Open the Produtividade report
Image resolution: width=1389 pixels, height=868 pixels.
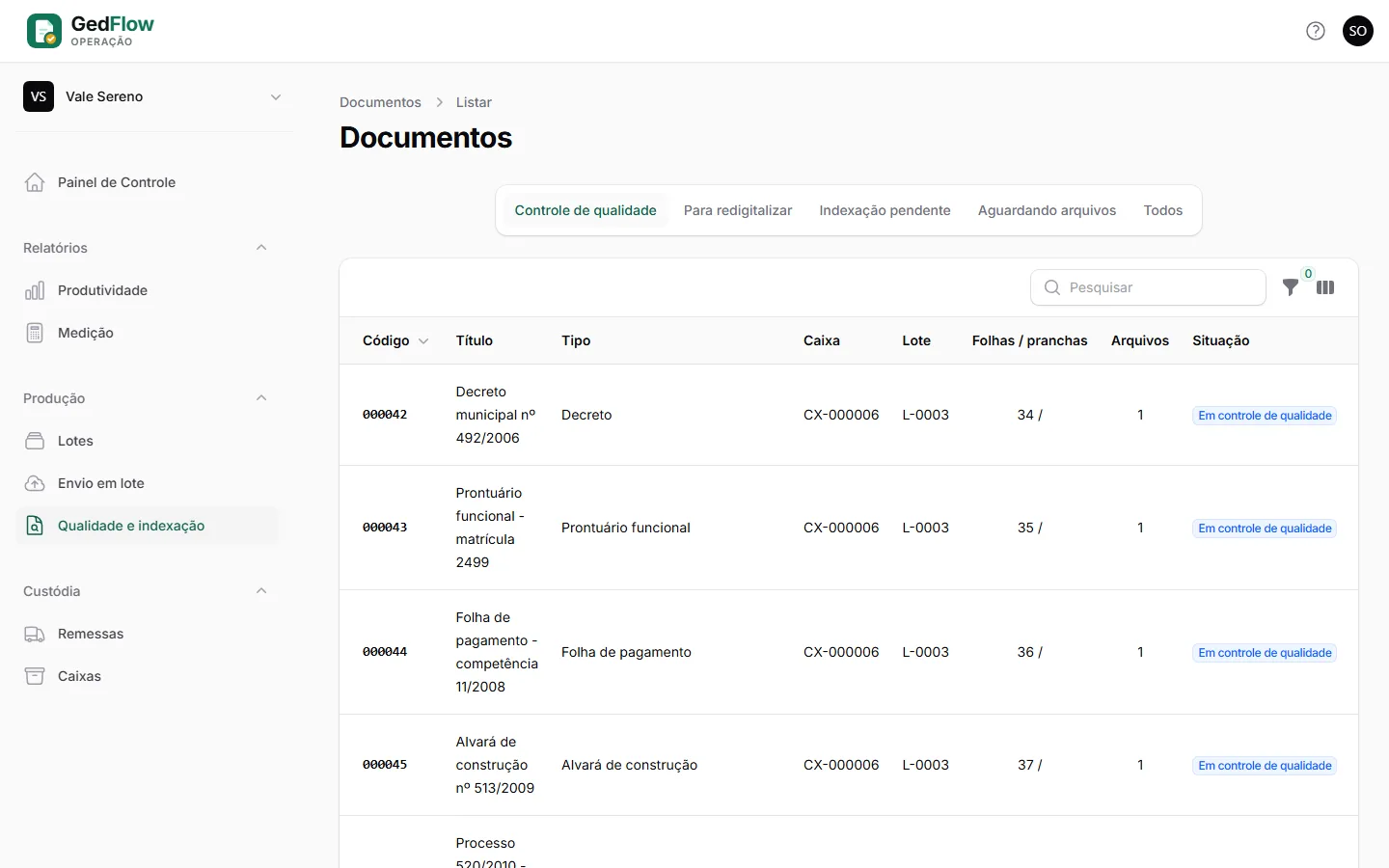tap(147, 290)
